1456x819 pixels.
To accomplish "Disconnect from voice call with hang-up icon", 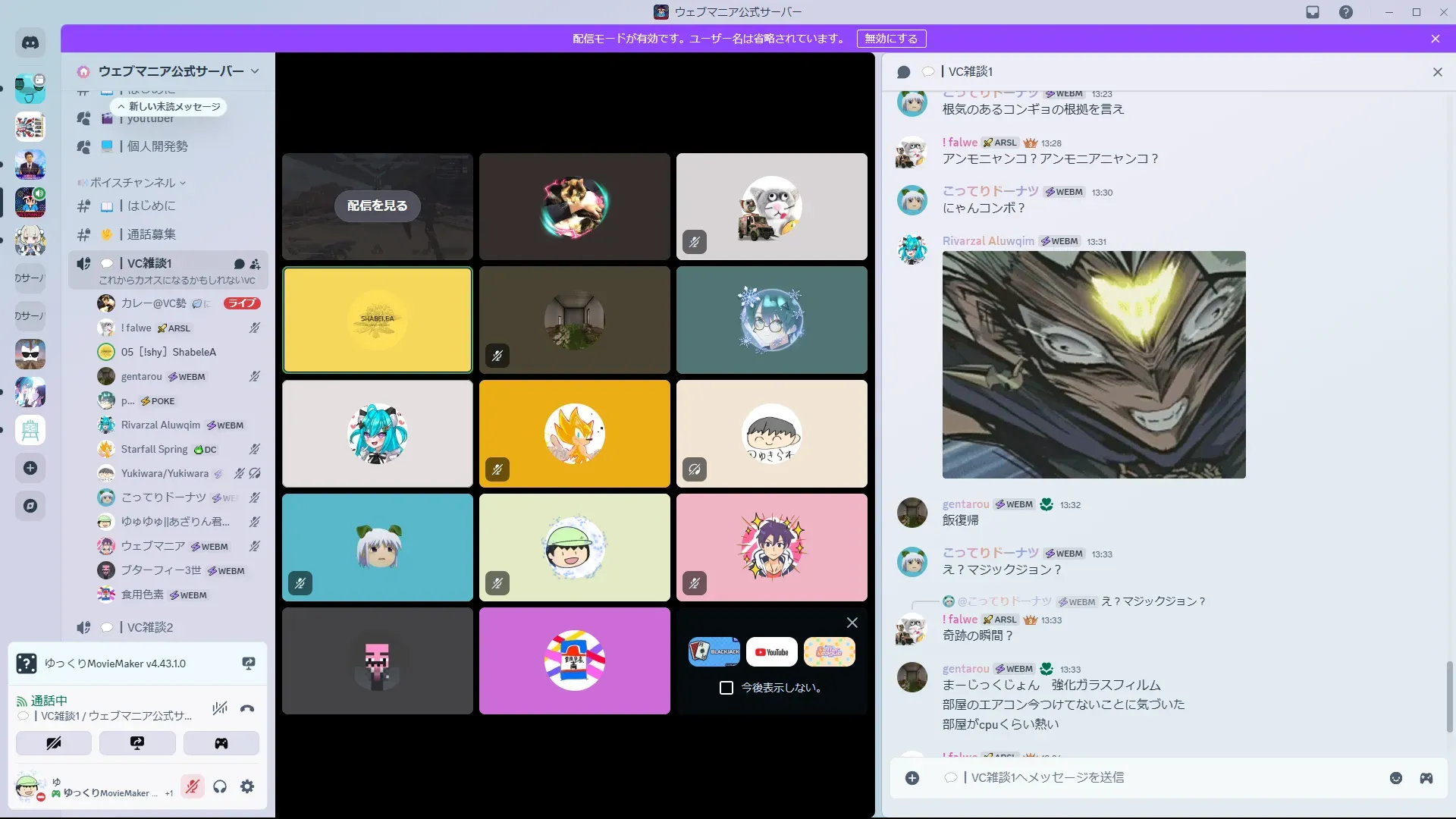I will 247,708.
